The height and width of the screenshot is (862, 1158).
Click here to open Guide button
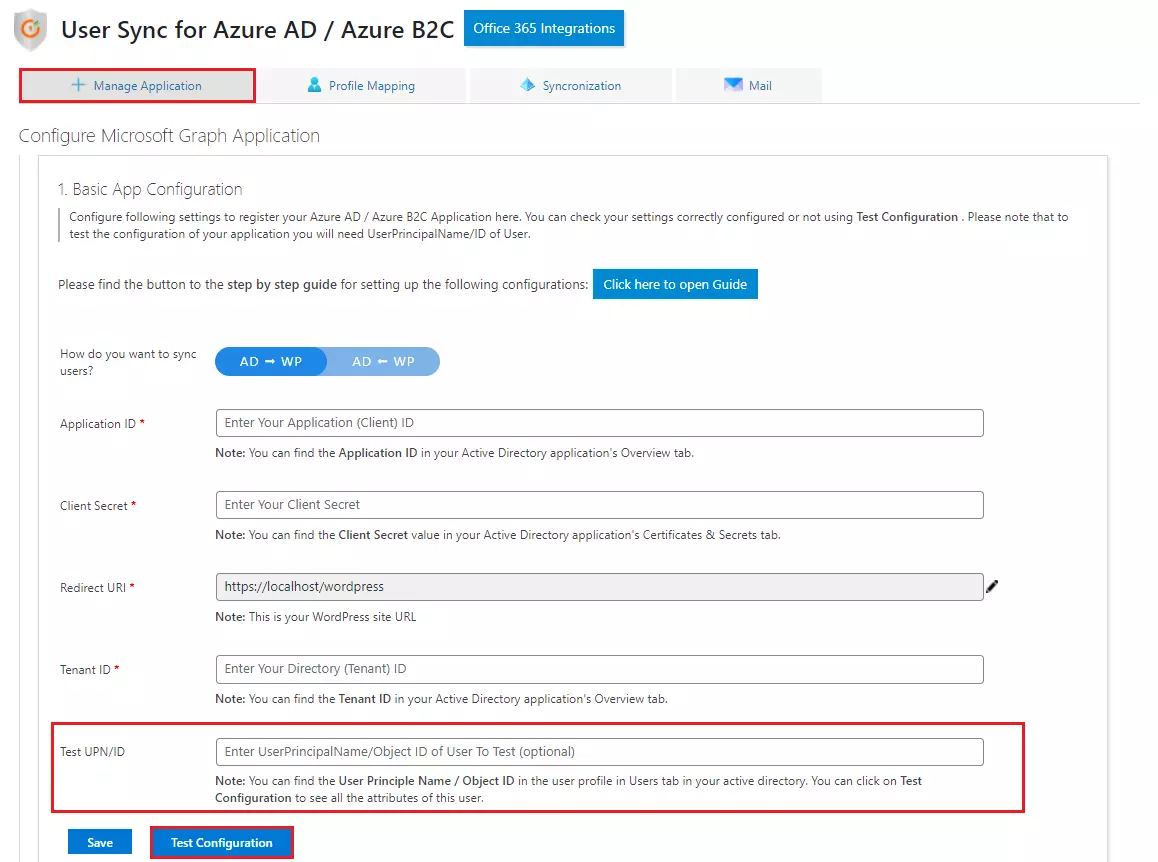tap(675, 284)
